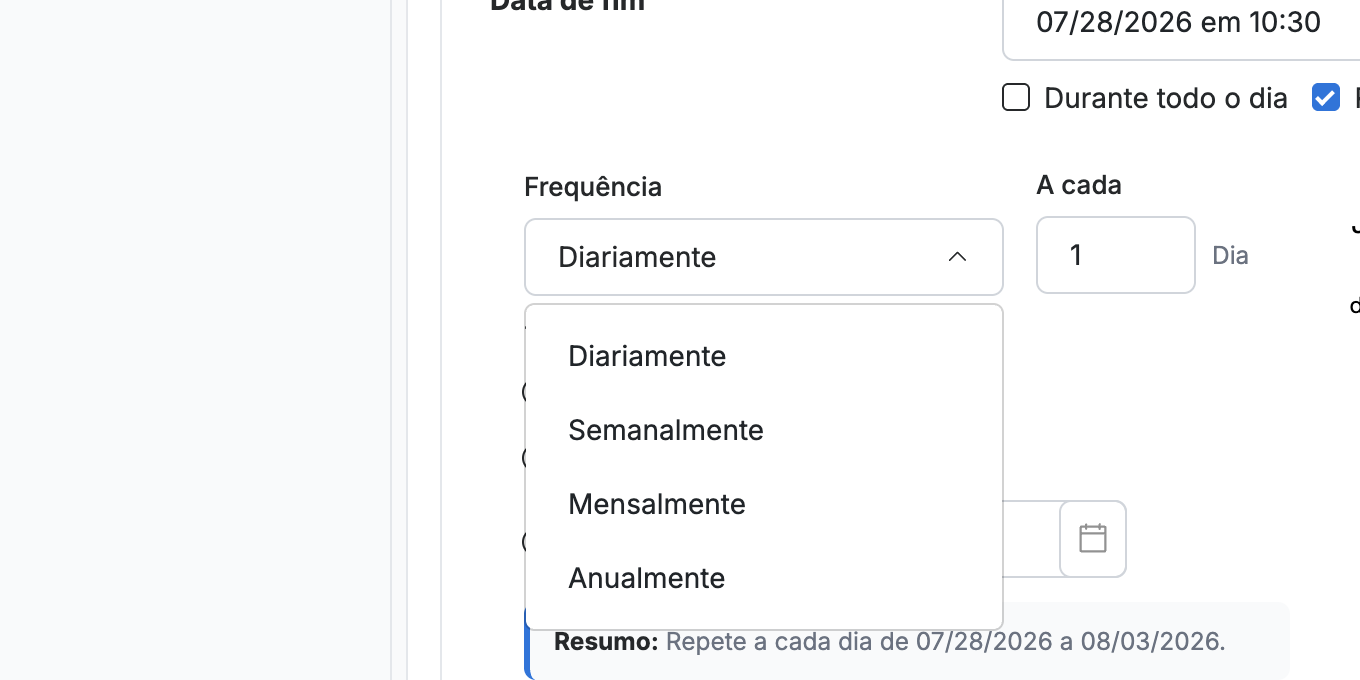Focus the A cada interval number field
The width and height of the screenshot is (1360, 680).
(1116, 255)
